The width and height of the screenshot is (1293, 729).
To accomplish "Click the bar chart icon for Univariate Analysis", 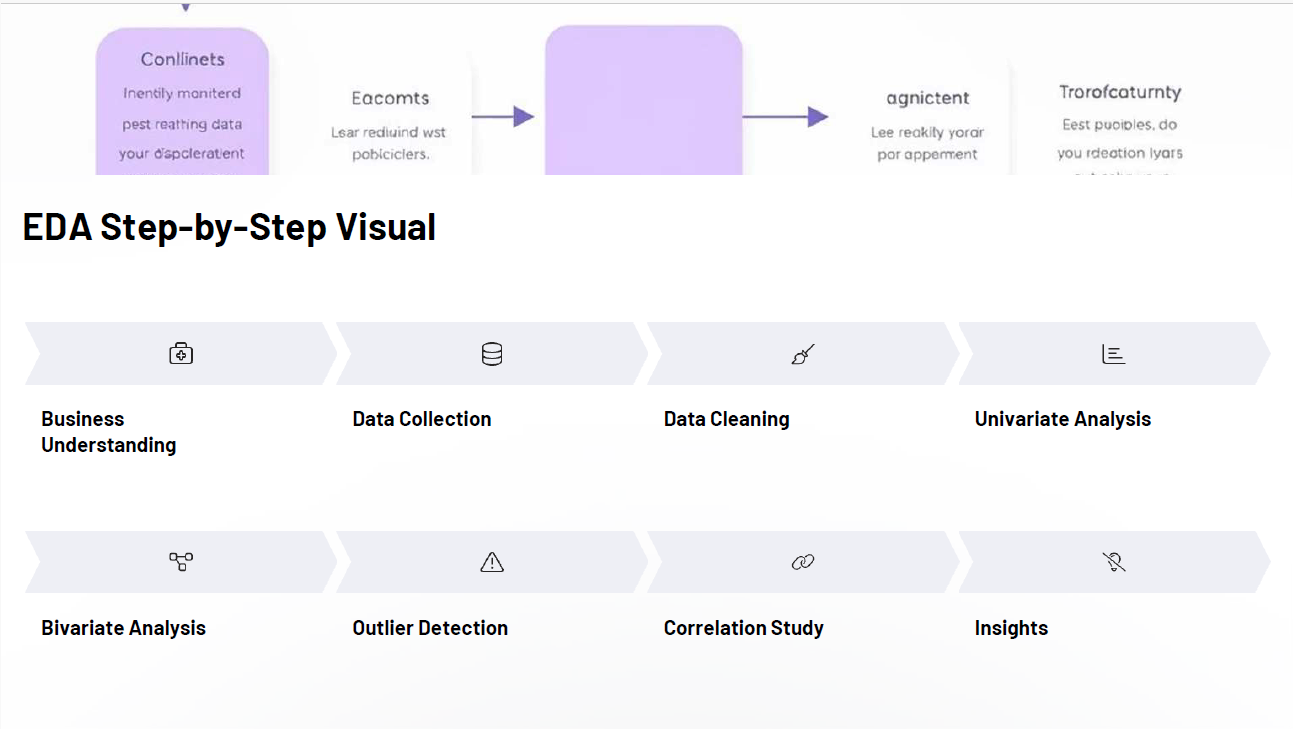I will pyautogui.click(x=1113, y=354).
